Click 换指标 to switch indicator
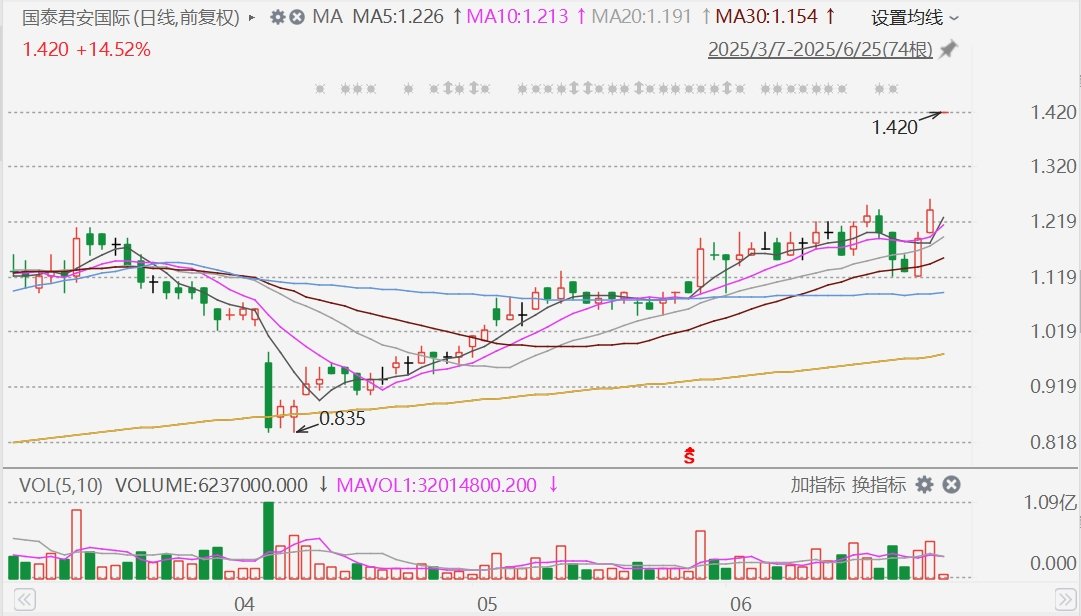 pos(879,485)
